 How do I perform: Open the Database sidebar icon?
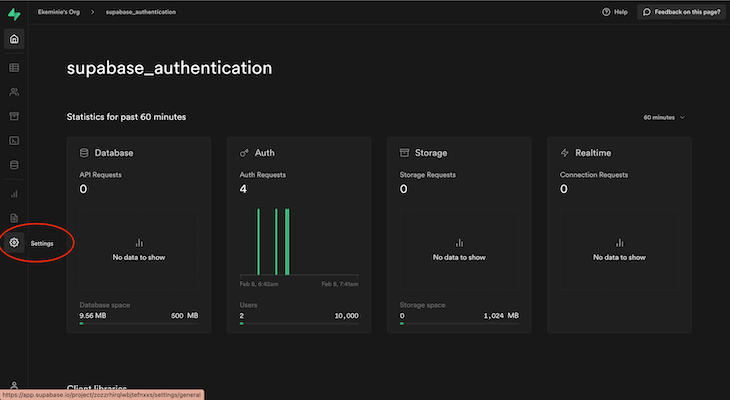(14, 165)
